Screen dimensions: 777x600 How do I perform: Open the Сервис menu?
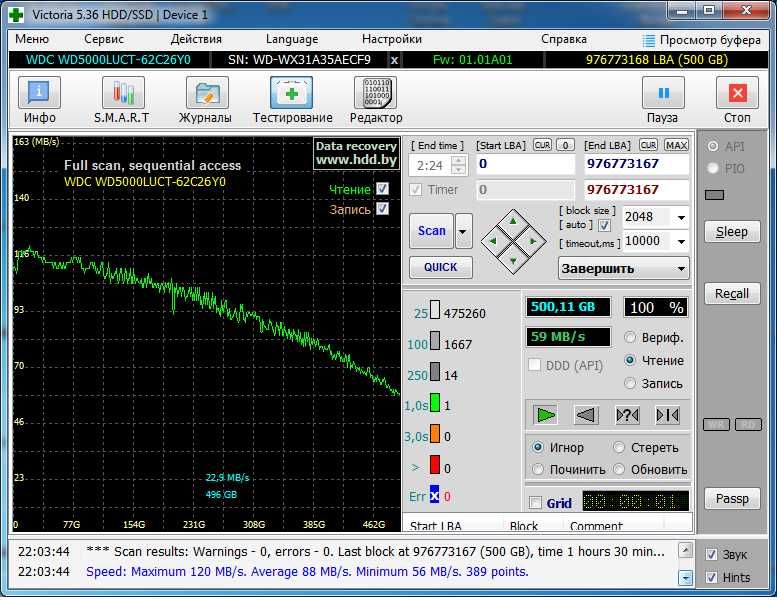[x=104, y=39]
